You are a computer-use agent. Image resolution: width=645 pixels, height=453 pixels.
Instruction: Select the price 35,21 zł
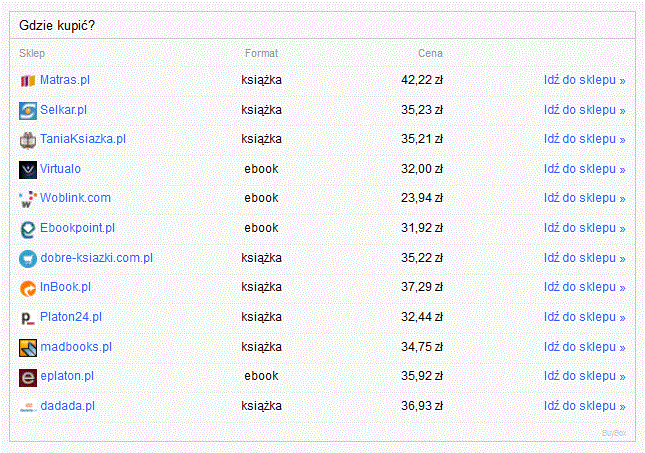(x=422, y=139)
